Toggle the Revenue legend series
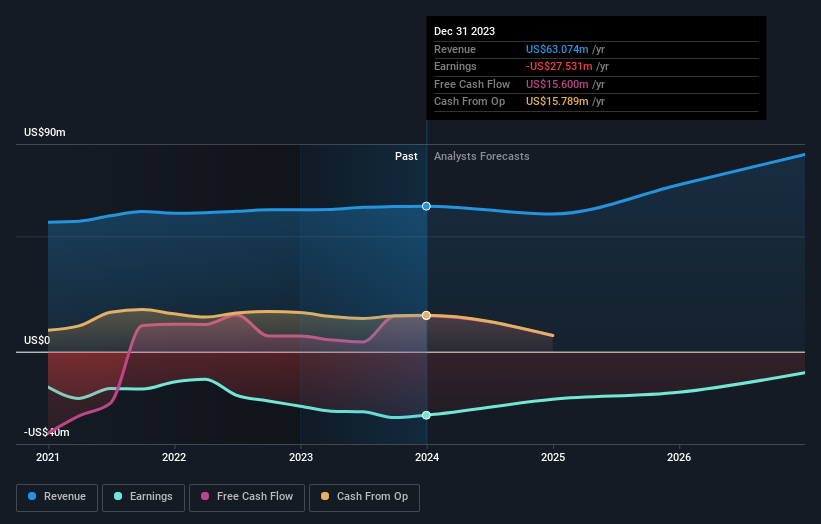 tap(57, 497)
